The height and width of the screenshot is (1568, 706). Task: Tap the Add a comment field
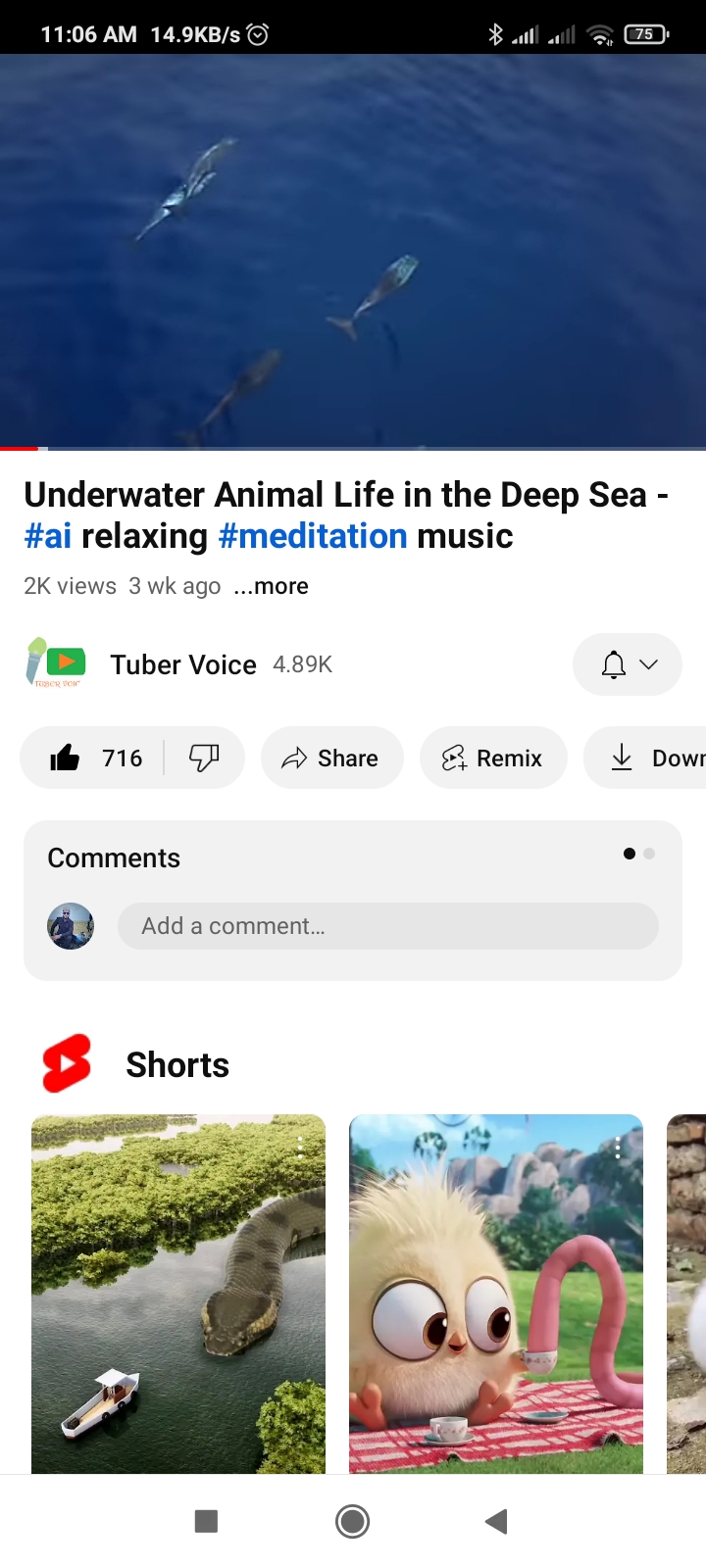(388, 926)
